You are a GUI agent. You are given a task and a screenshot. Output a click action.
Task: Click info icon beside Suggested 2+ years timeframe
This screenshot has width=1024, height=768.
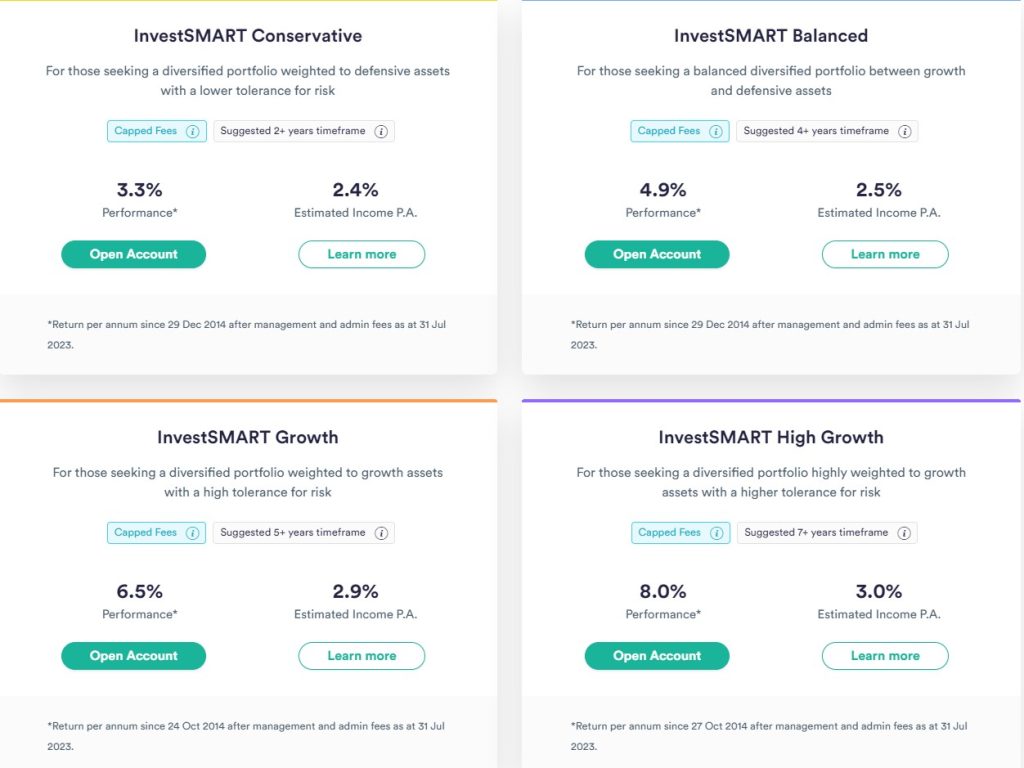[x=381, y=131]
